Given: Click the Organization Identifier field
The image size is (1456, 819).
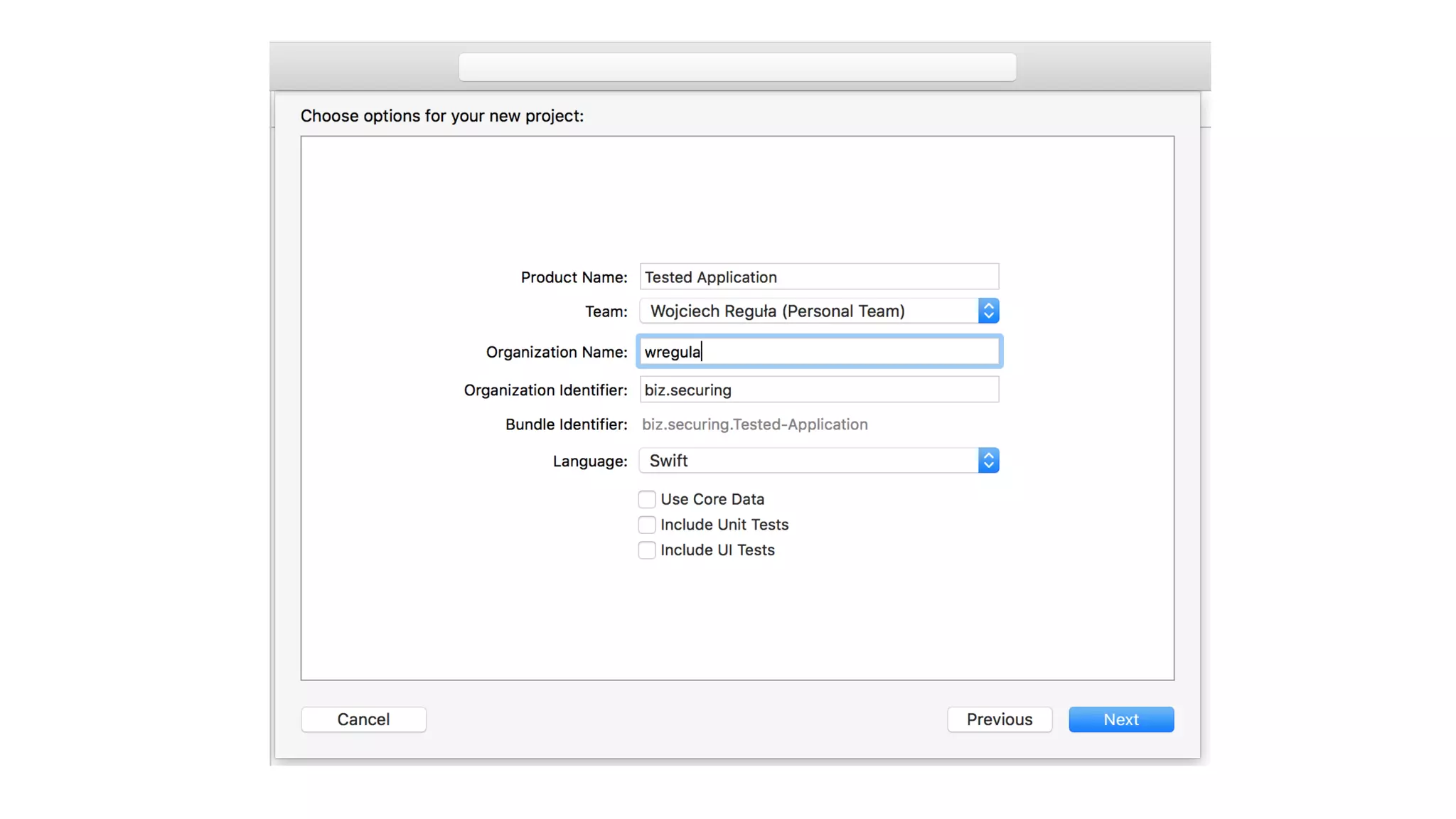Looking at the screenshot, I should [819, 390].
